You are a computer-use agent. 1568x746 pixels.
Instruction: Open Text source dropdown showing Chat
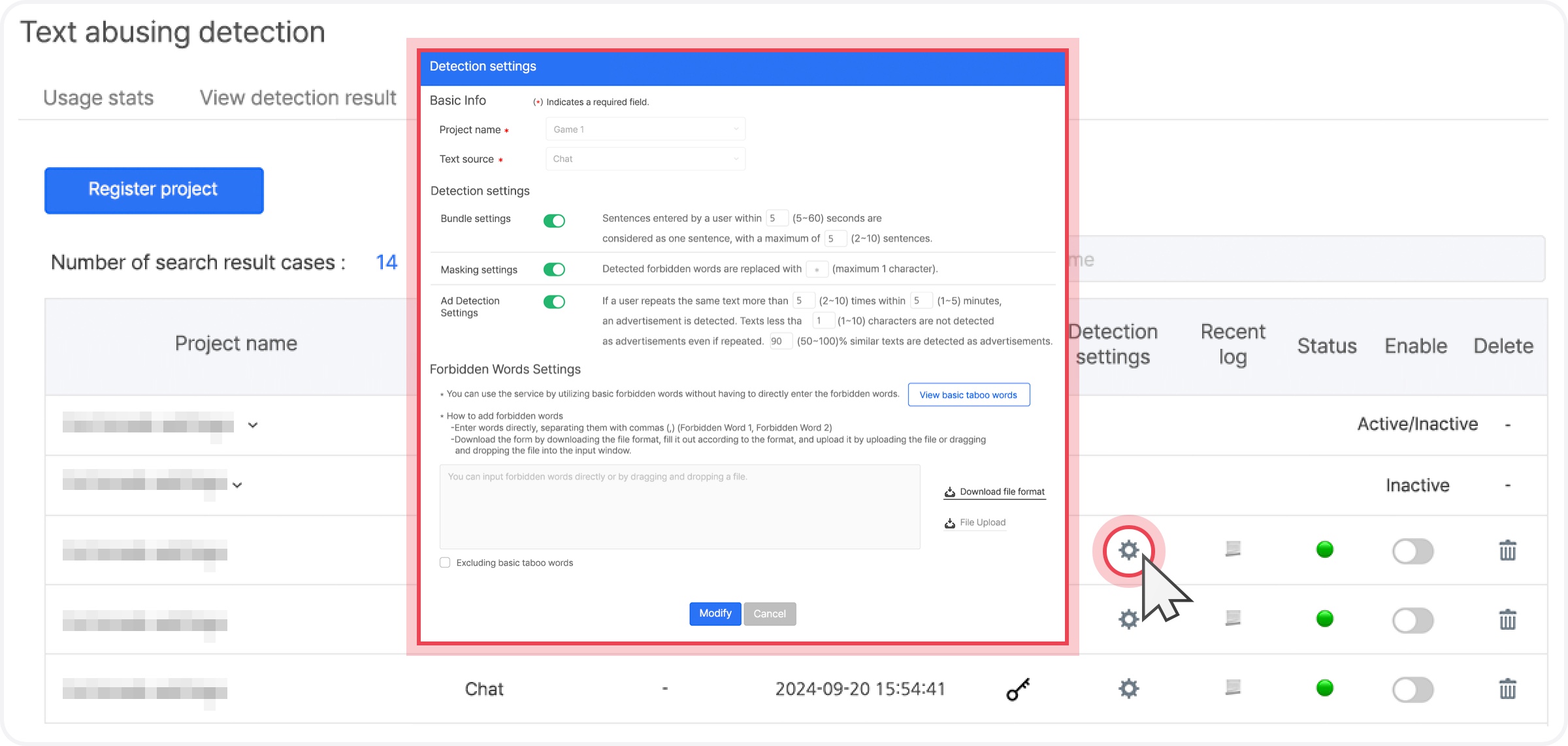645,159
